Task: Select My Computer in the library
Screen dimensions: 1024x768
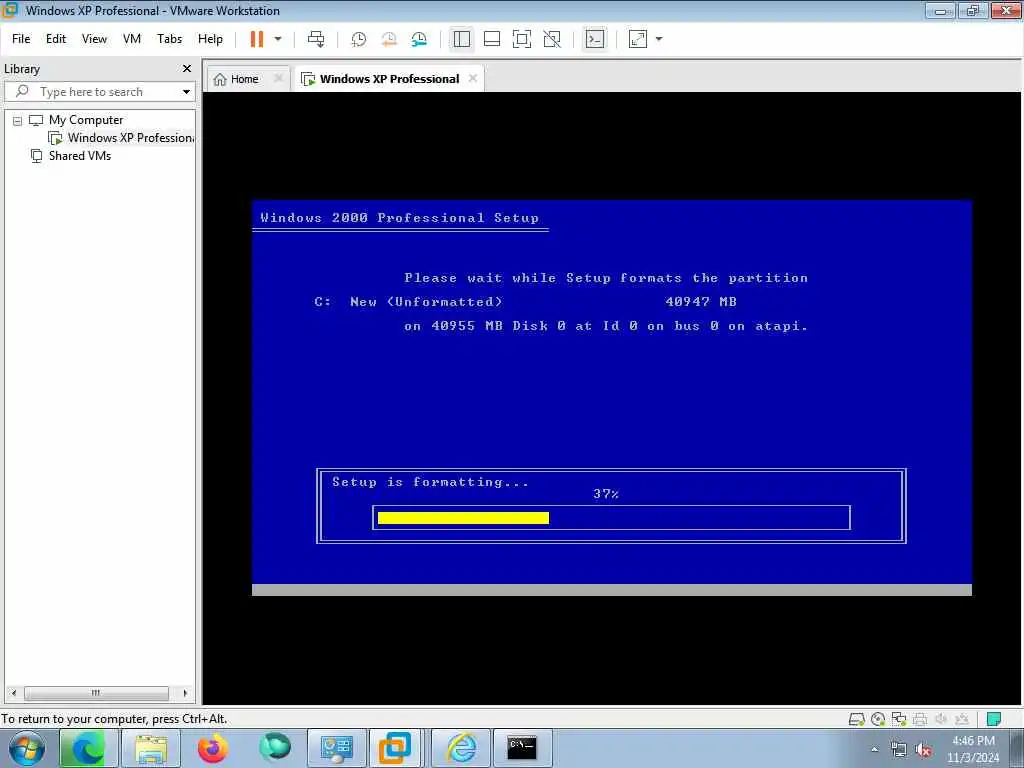Action: pos(86,120)
